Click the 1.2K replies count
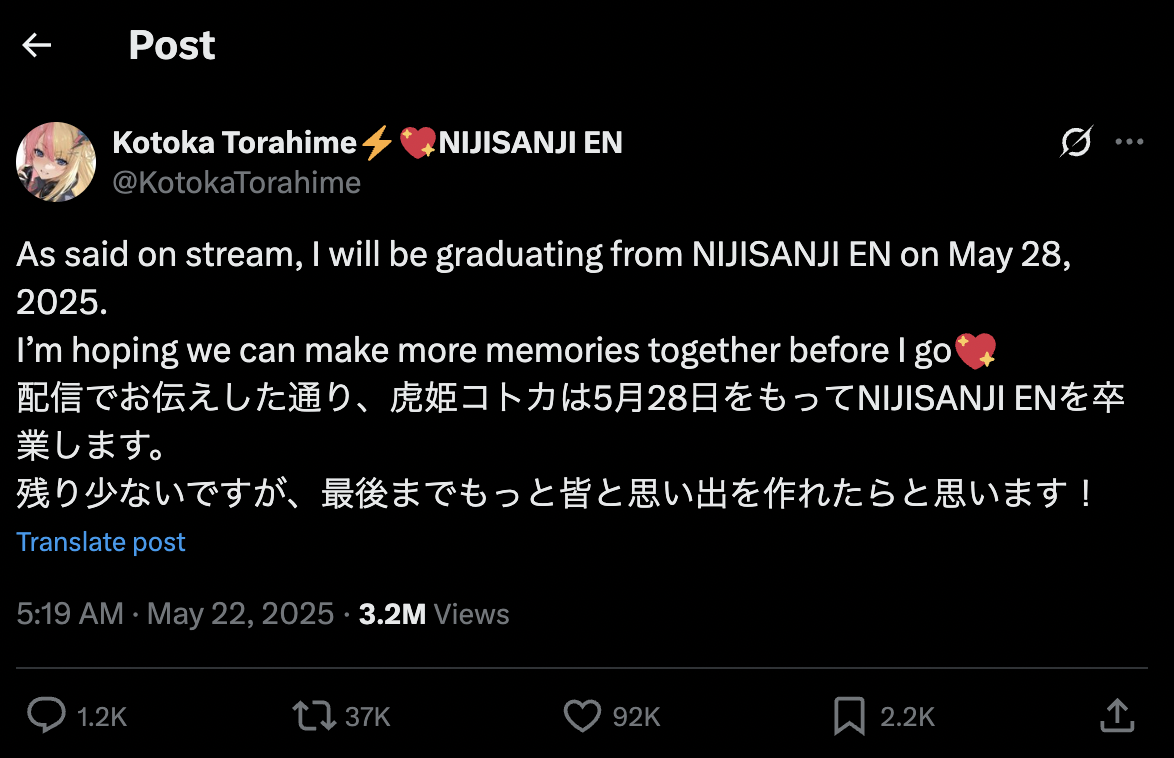Viewport: 1174px width, 758px height. point(102,716)
